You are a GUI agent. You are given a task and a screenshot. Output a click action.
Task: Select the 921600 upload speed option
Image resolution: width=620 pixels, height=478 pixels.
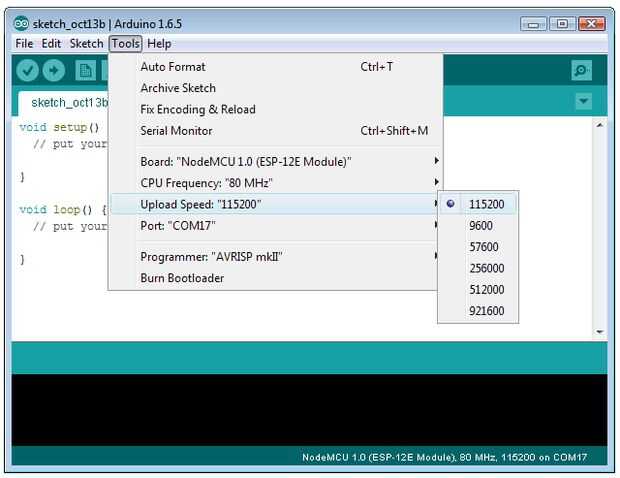coord(478,311)
